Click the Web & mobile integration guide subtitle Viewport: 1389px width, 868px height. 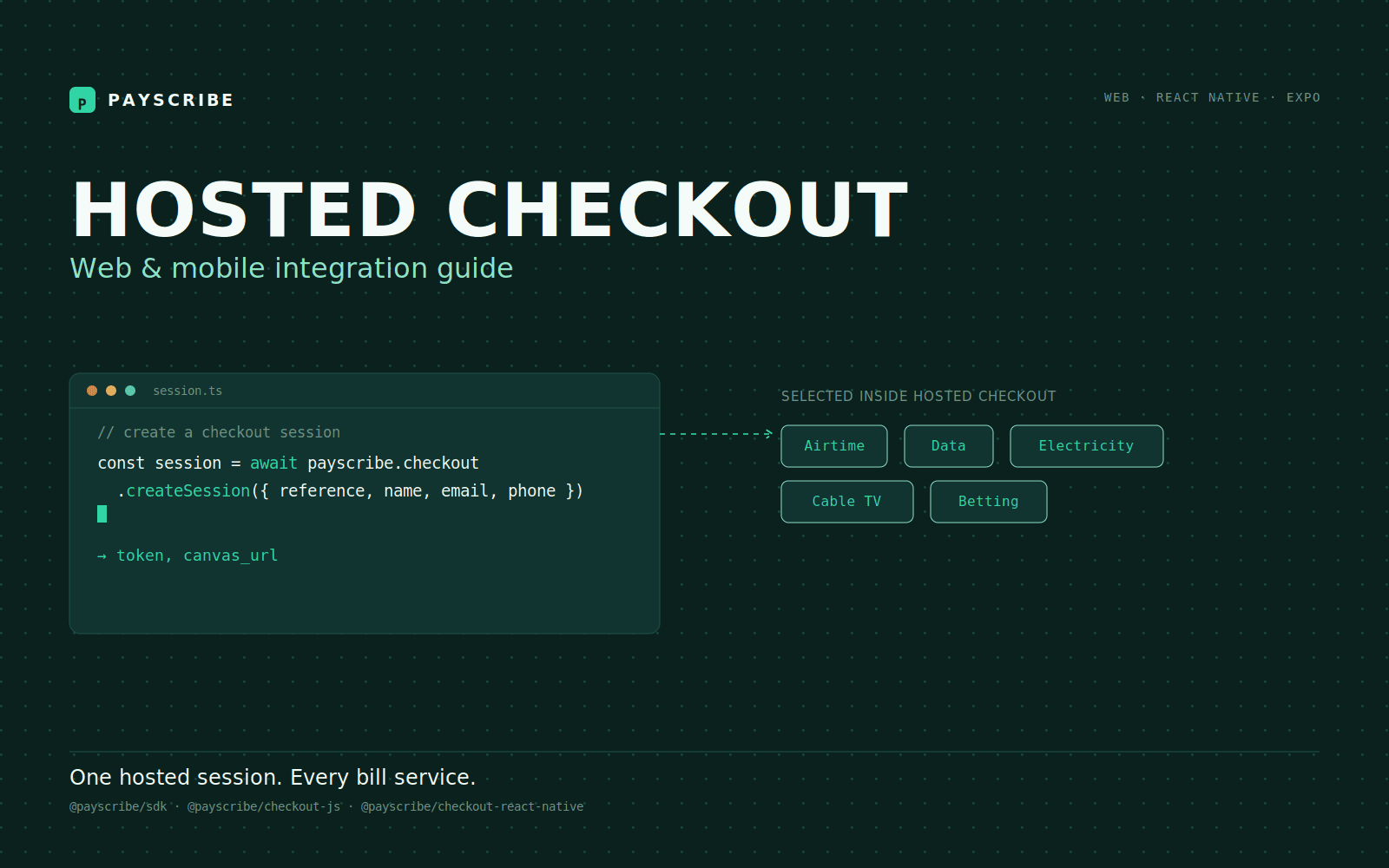click(x=291, y=268)
